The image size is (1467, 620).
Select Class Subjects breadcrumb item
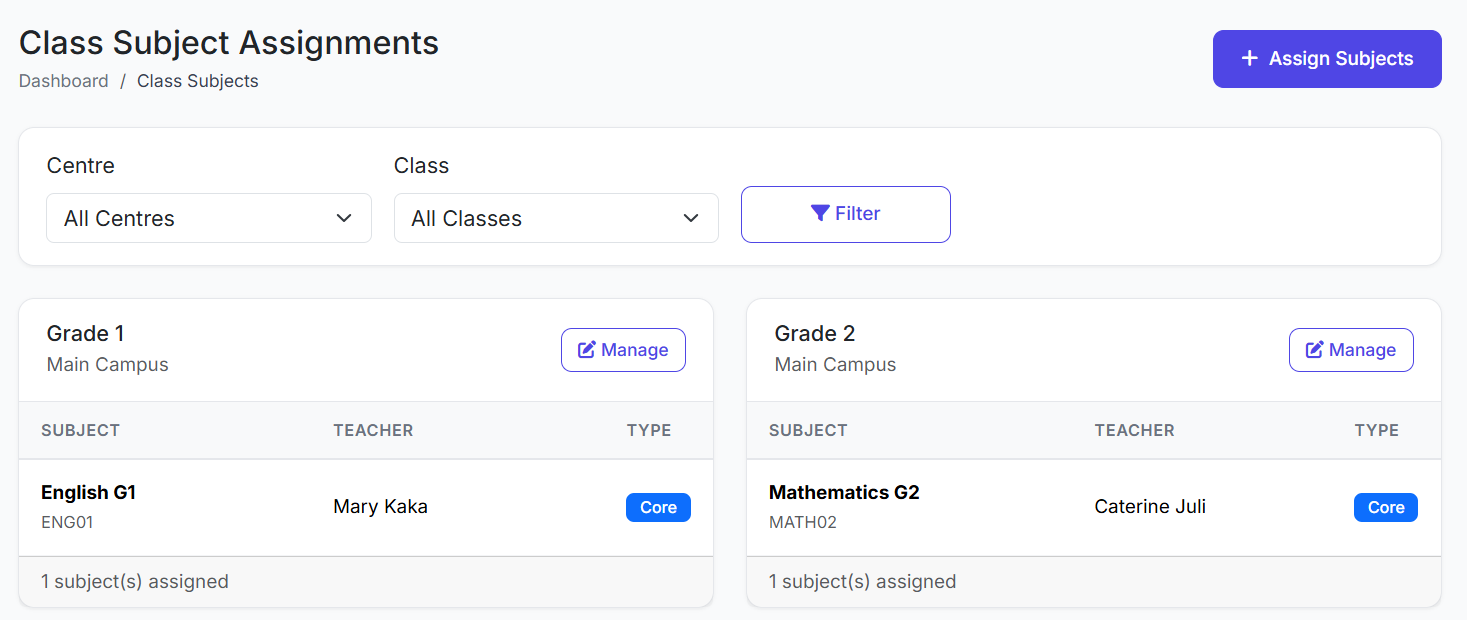(x=198, y=82)
